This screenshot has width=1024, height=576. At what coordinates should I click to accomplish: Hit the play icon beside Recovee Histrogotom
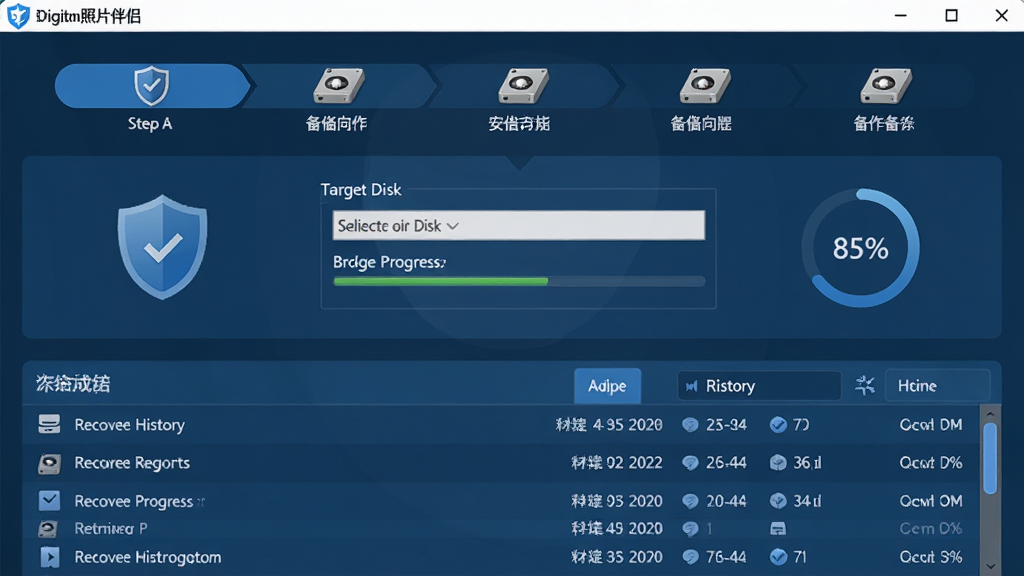(x=50, y=557)
